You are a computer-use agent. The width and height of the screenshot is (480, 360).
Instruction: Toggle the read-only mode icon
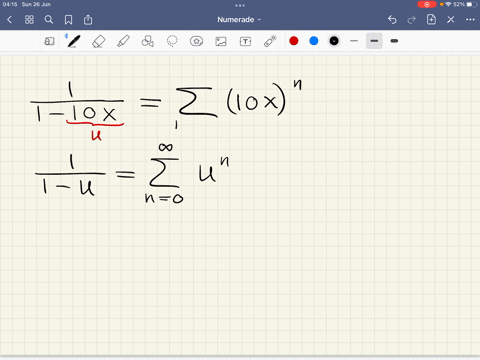coord(49,41)
